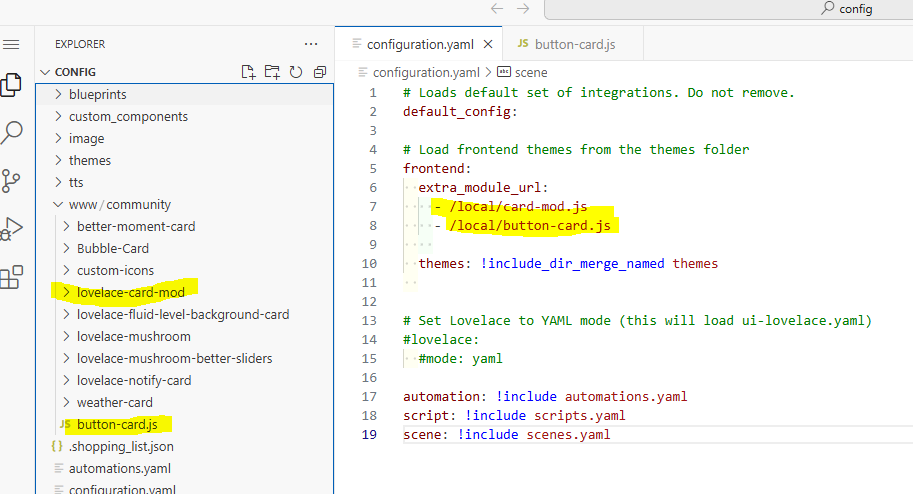Viewport: 913px width, 494px height.
Task: Open the Search view in activity bar
Action: (12, 132)
